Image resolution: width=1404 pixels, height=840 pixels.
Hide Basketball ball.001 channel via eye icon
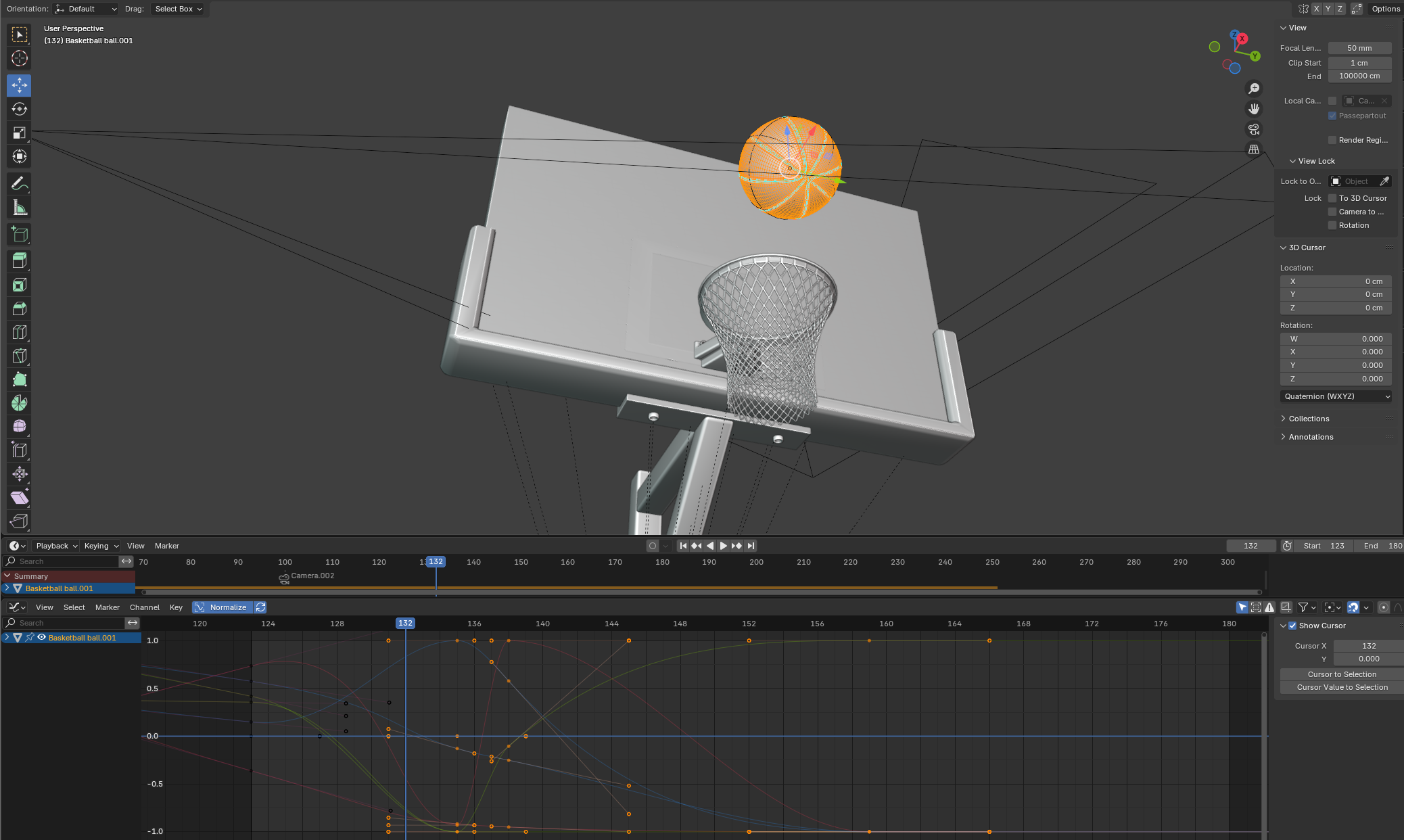(42, 638)
